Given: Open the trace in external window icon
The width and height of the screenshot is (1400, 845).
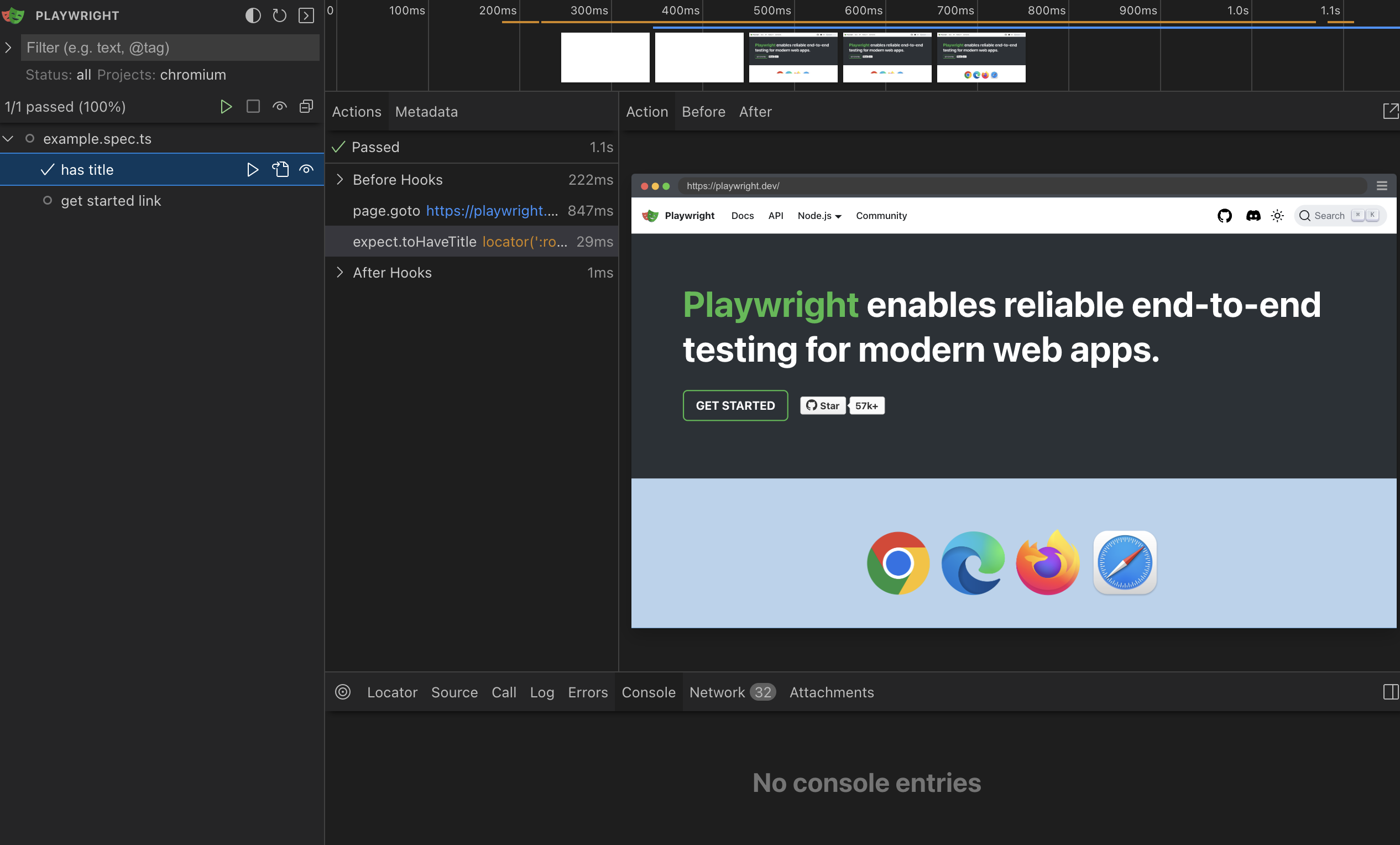Looking at the screenshot, I should click(x=1391, y=111).
